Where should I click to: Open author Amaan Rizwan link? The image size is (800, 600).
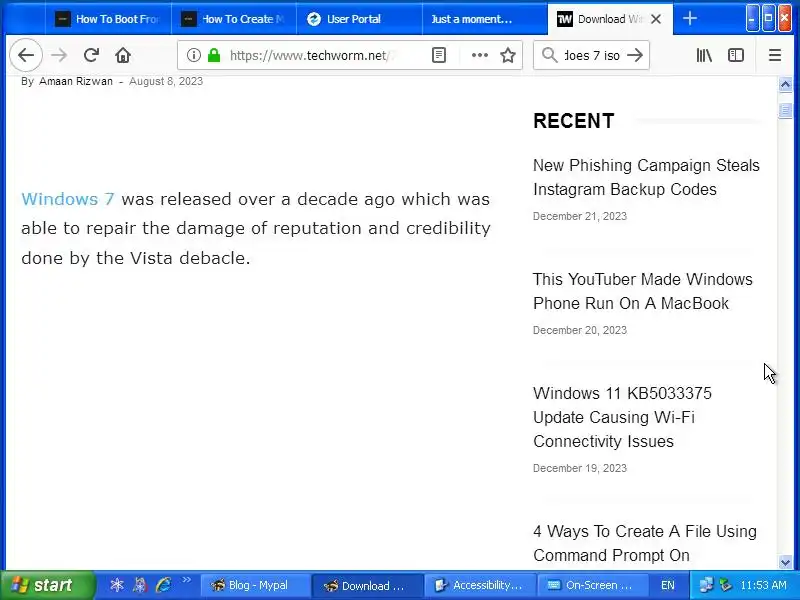(x=76, y=81)
